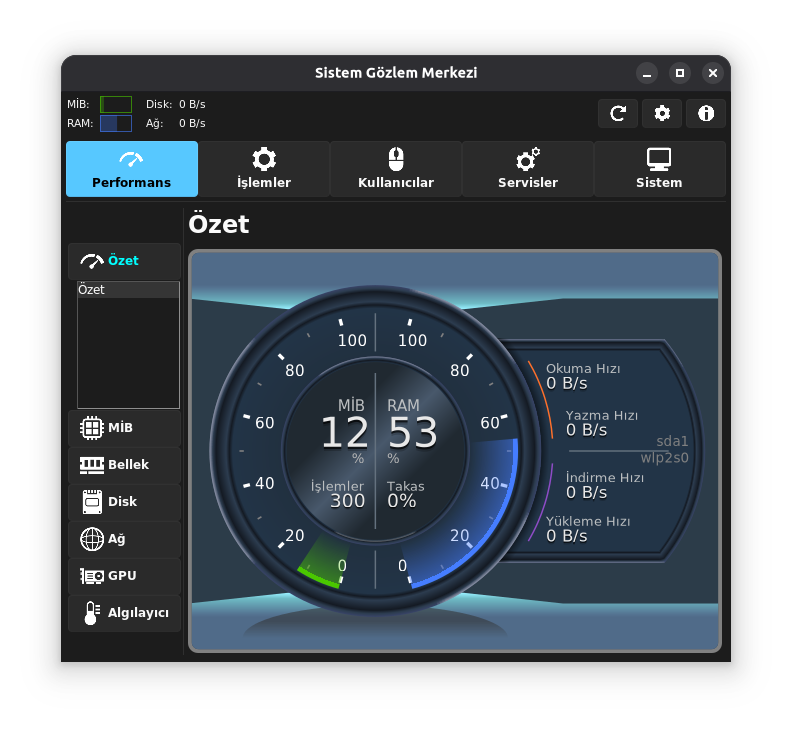Viewport: 792px width, 729px height.
Task: Click the RAM usage bar in header
Action: [x=116, y=123]
